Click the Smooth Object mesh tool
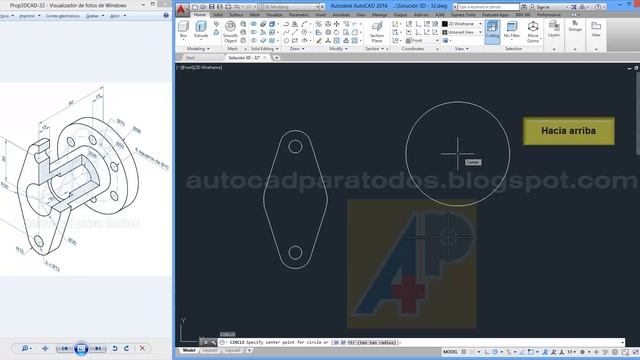 pyautogui.click(x=230, y=32)
